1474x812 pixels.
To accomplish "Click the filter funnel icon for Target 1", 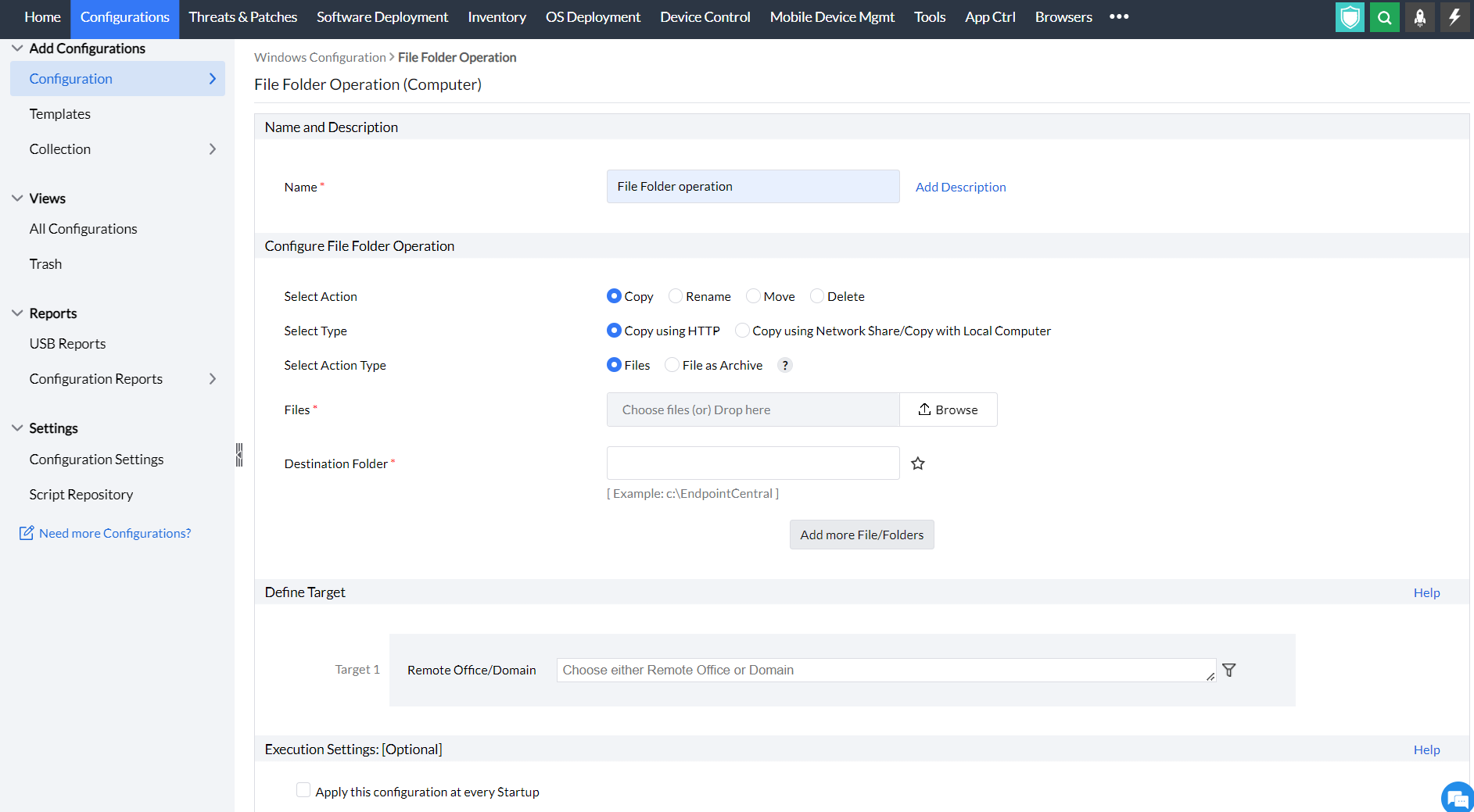I will (x=1229, y=670).
